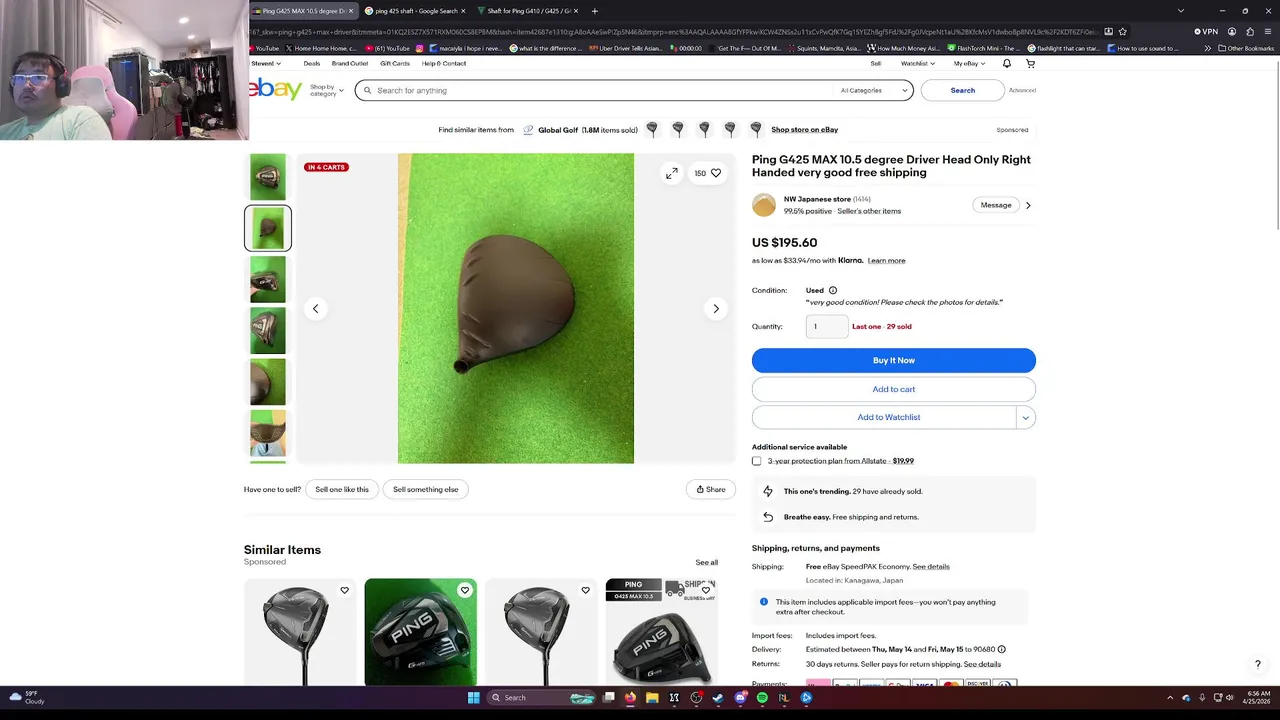Click the delivery estimate info icon
1280x720 pixels.
(1001, 649)
